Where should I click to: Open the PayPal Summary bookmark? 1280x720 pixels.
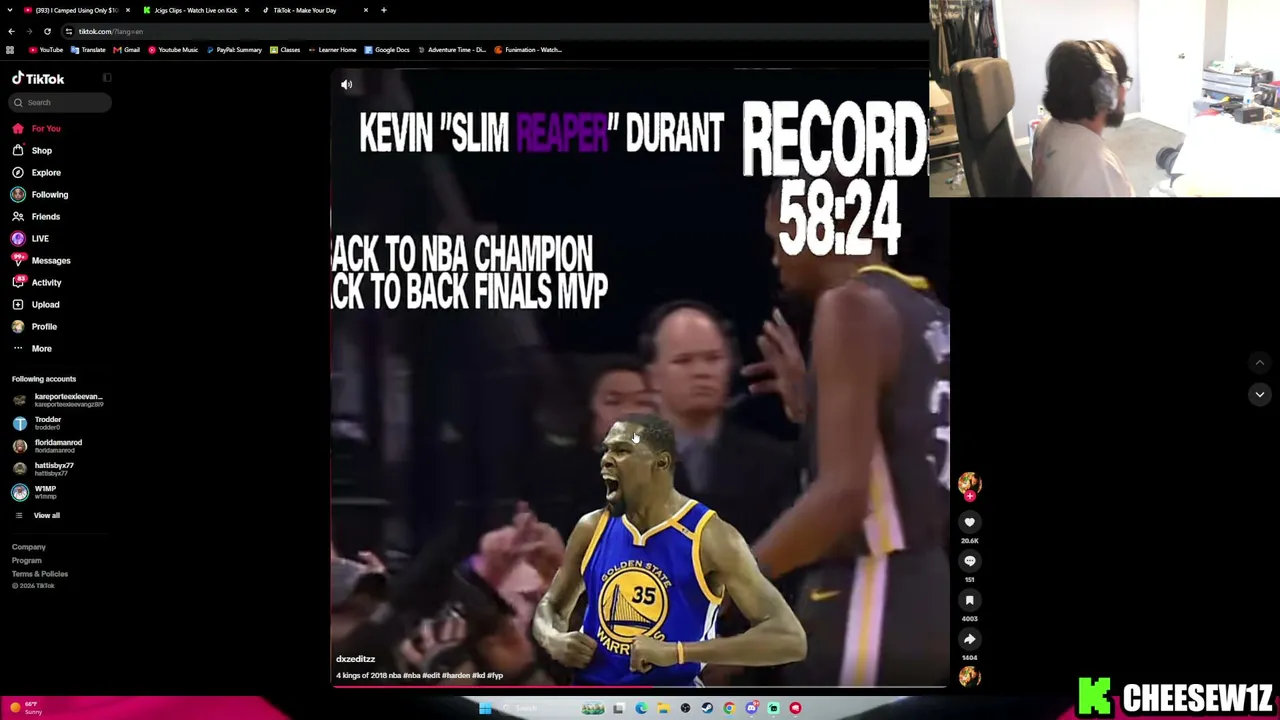point(234,50)
